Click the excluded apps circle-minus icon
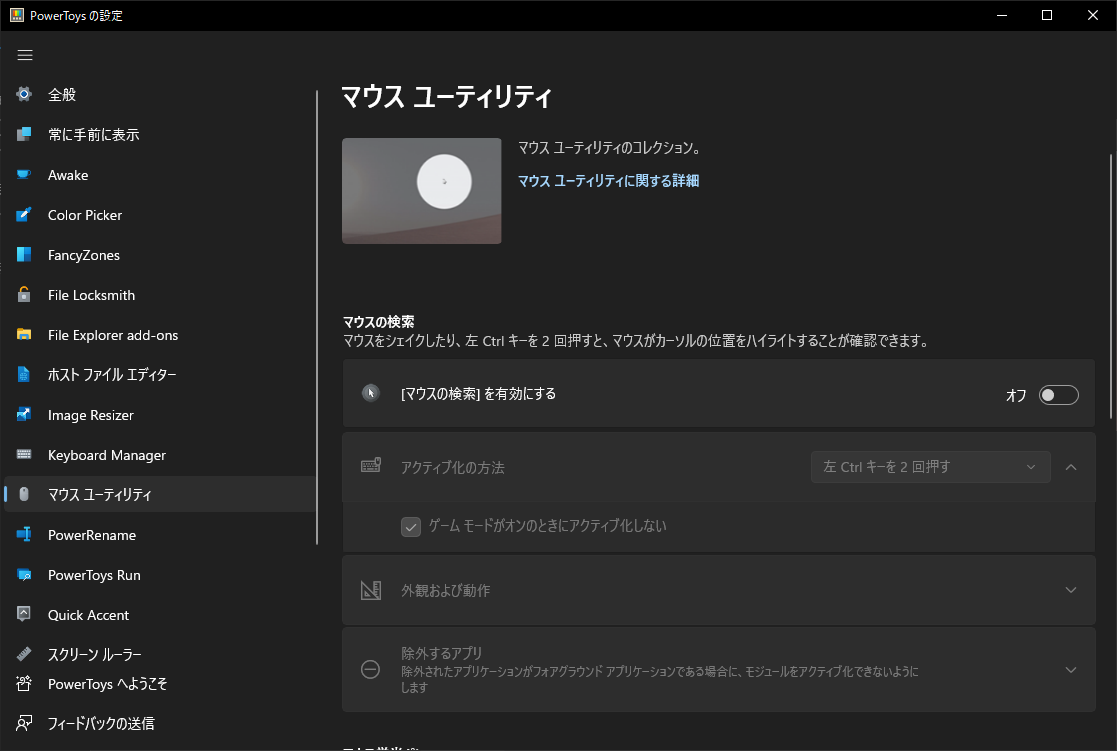 370,669
